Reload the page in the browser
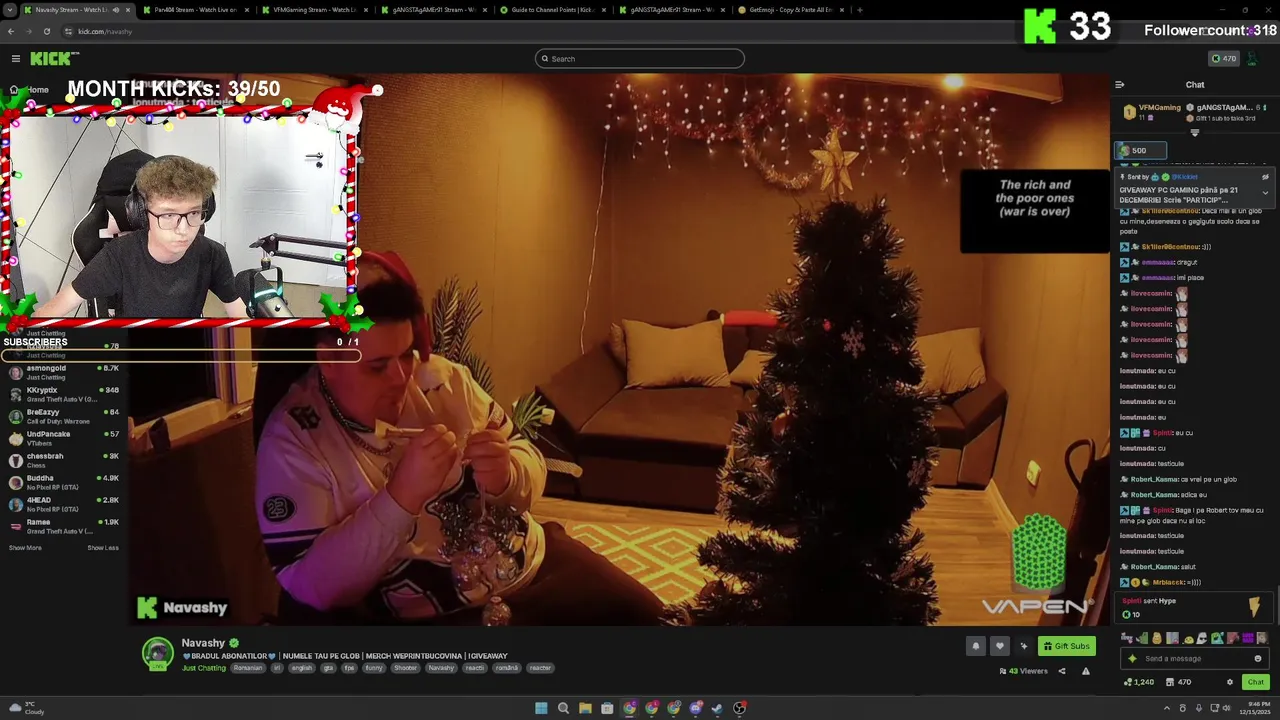This screenshot has width=1280, height=720. (x=46, y=31)
